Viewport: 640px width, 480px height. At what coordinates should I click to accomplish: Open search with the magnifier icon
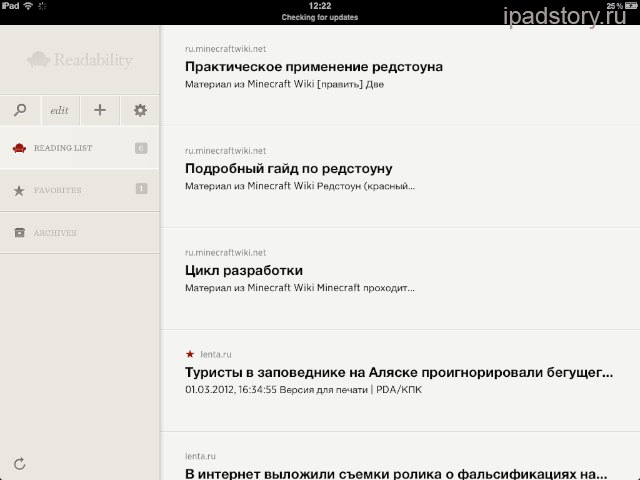click(x=20, y=110)
